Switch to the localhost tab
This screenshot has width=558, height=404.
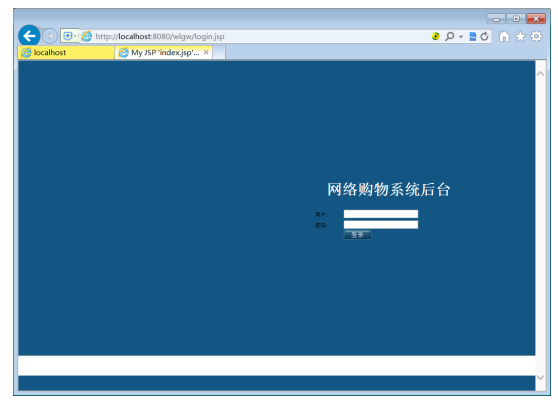point(66,53)
